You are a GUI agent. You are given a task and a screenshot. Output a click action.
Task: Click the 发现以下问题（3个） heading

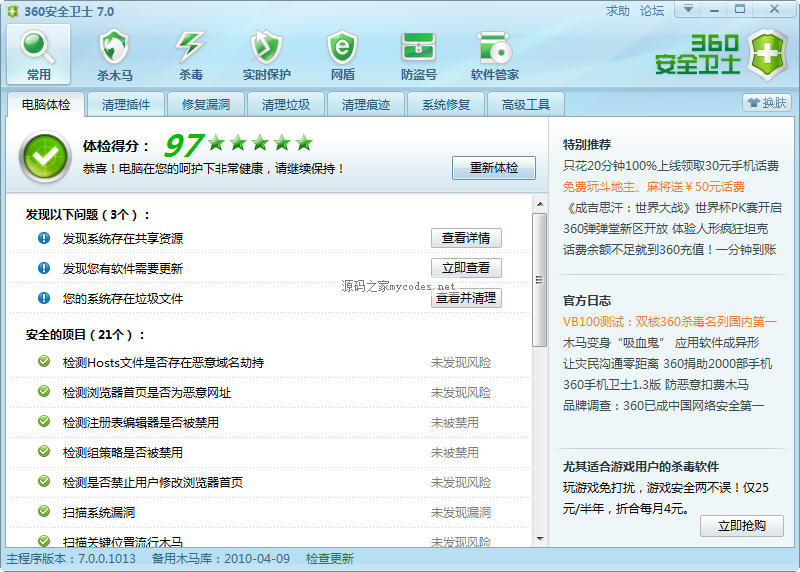click(88, 215)
